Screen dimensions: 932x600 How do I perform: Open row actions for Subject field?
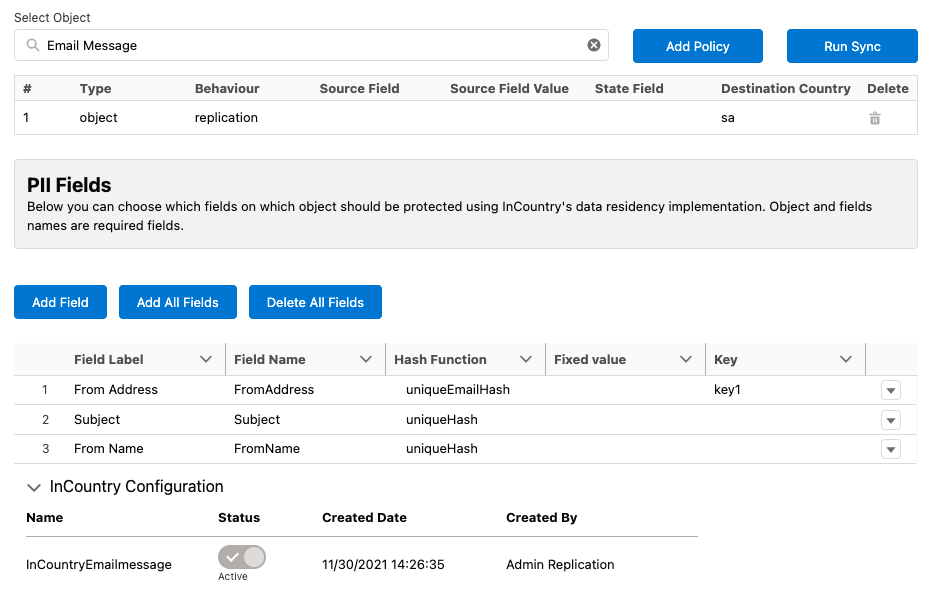891,420
